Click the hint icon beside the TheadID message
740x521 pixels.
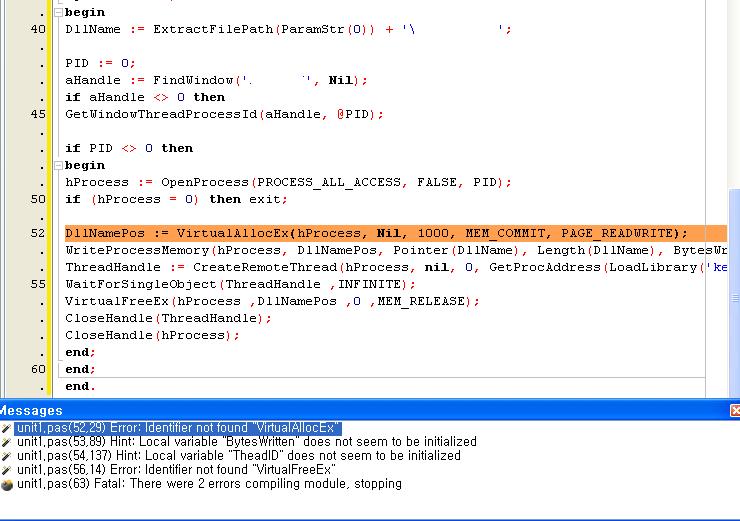click(6, 456)
